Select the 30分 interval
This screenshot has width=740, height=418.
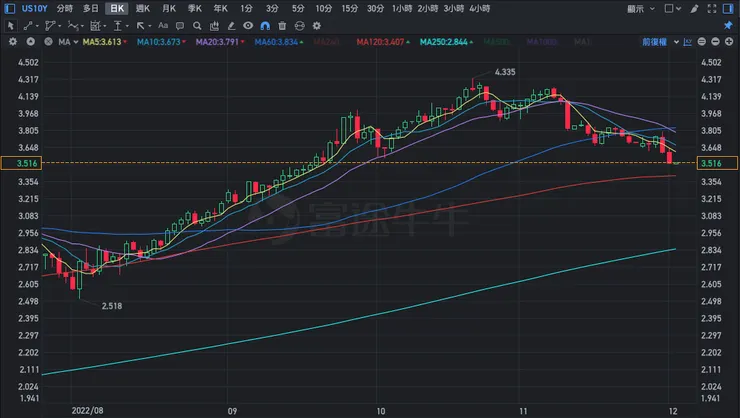pyautogui.click(x=376, y=8)
